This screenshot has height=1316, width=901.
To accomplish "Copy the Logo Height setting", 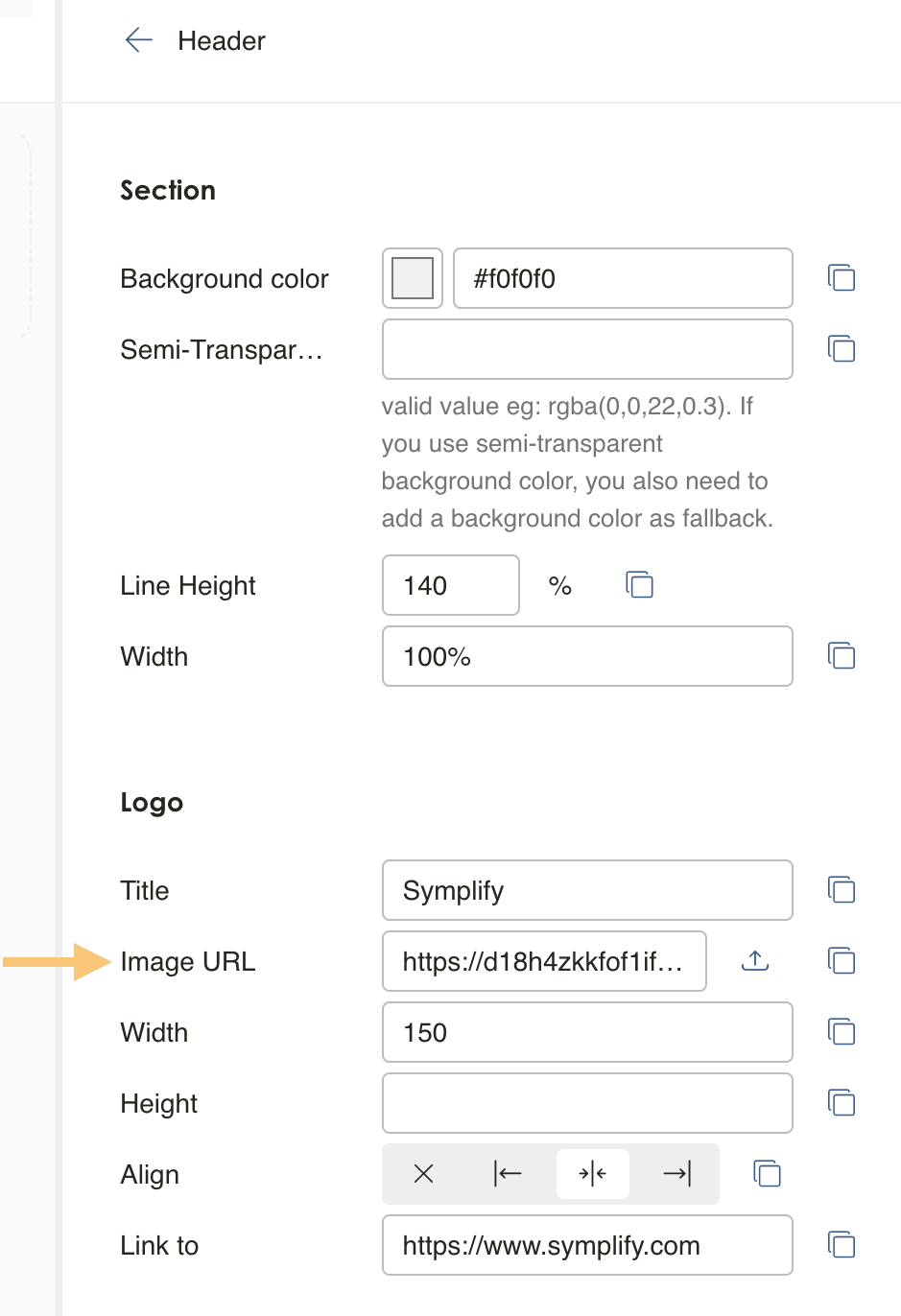I will tap(842, 1103).
